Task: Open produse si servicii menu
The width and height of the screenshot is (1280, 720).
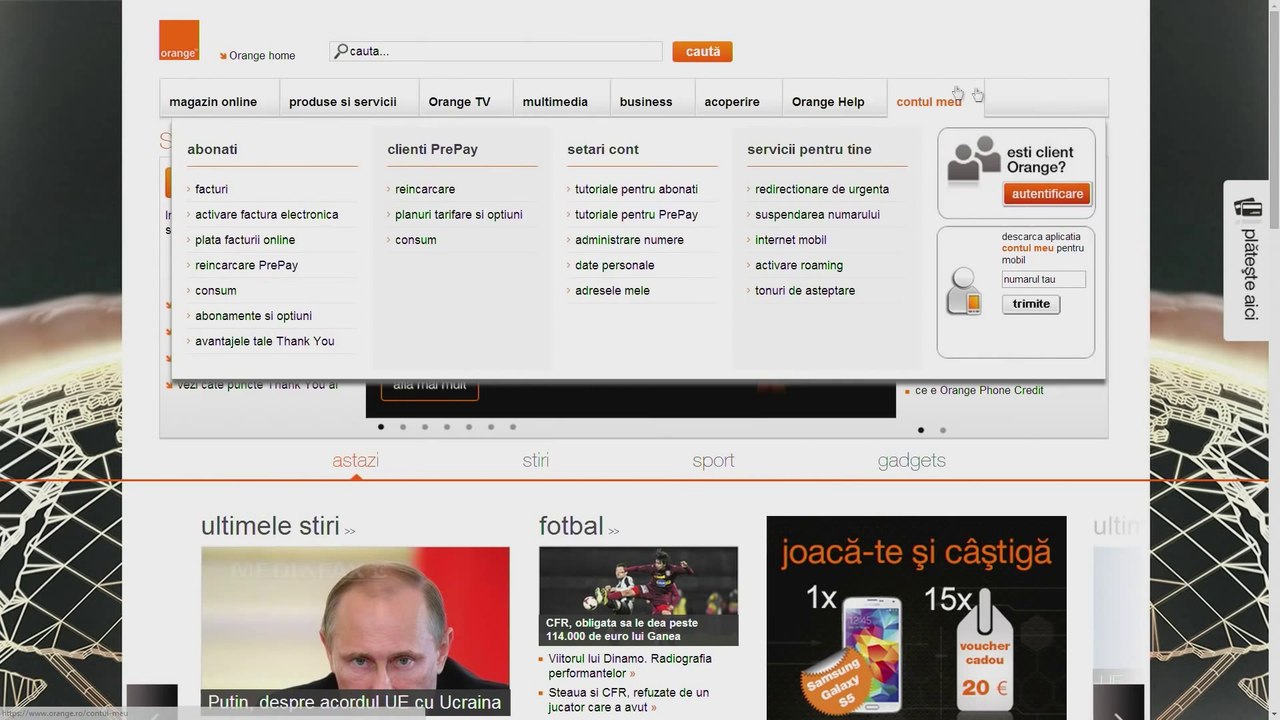Action: click(x=343, y=101)
